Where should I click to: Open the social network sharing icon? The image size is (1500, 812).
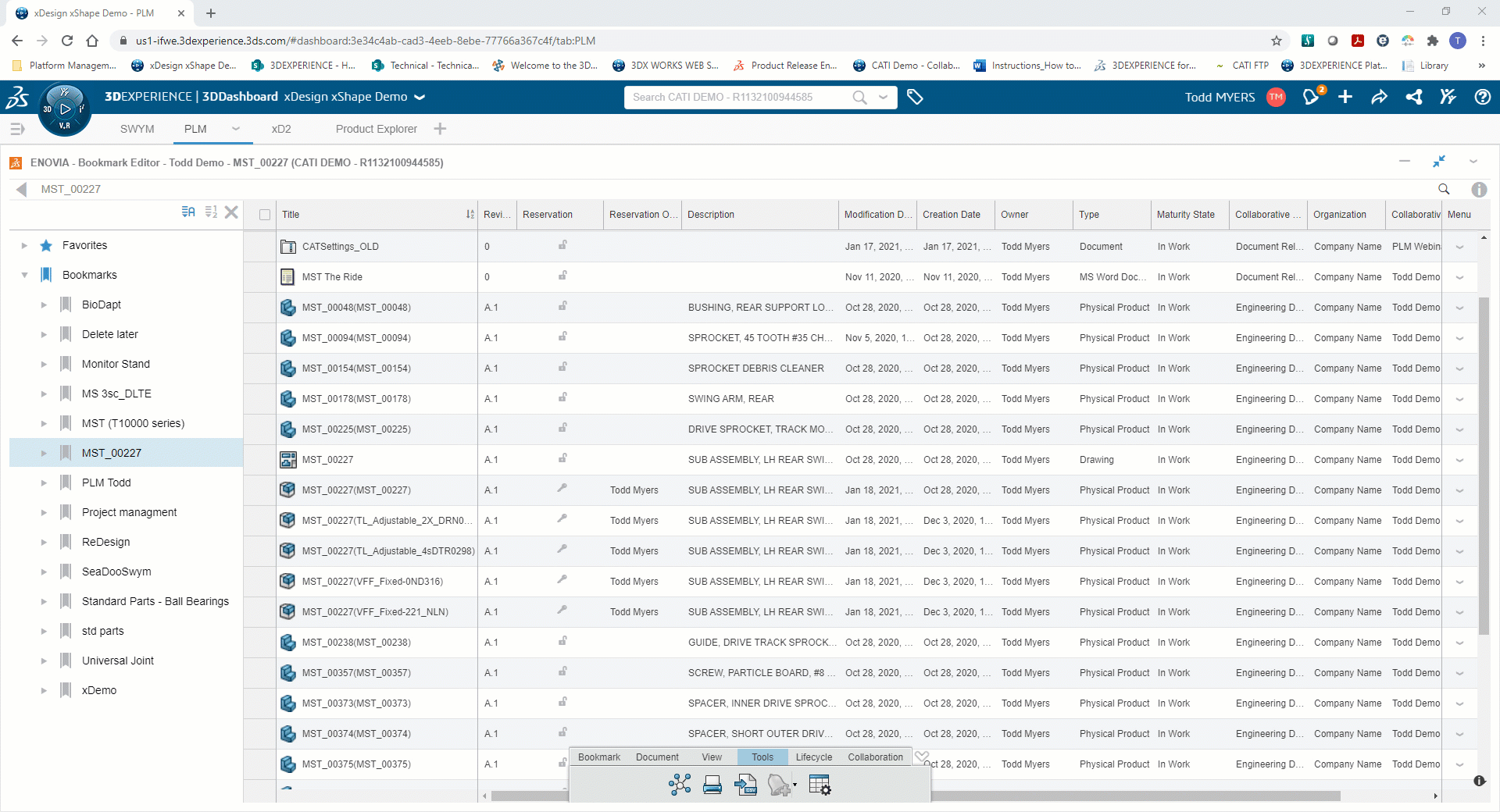pos(1414,97)
